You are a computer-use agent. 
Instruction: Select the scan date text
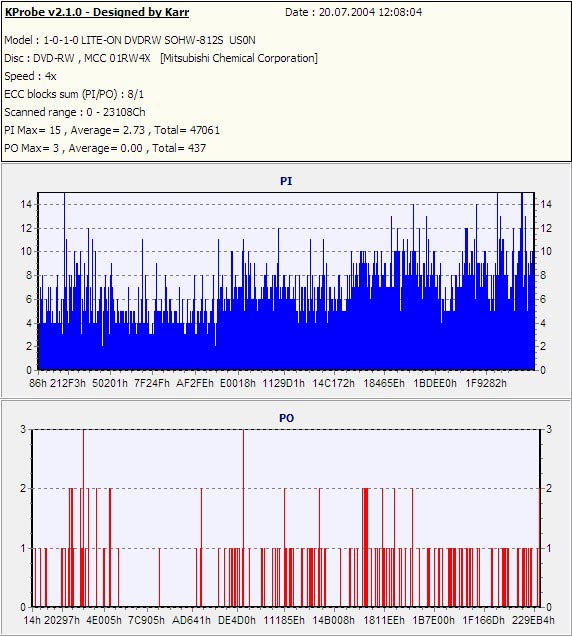point(353,12)
